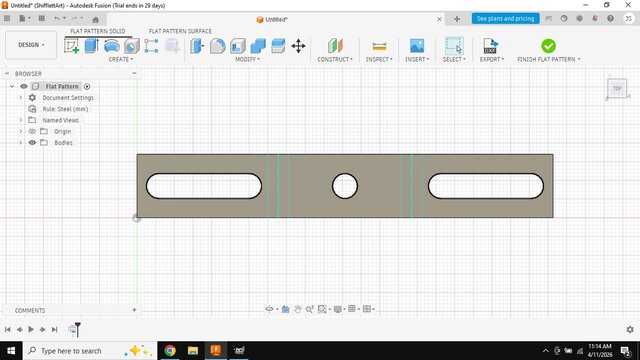The height and width of the screenshot is (360, 640).
Task: Click the Insert image icon
Action: tap(417, 46)
